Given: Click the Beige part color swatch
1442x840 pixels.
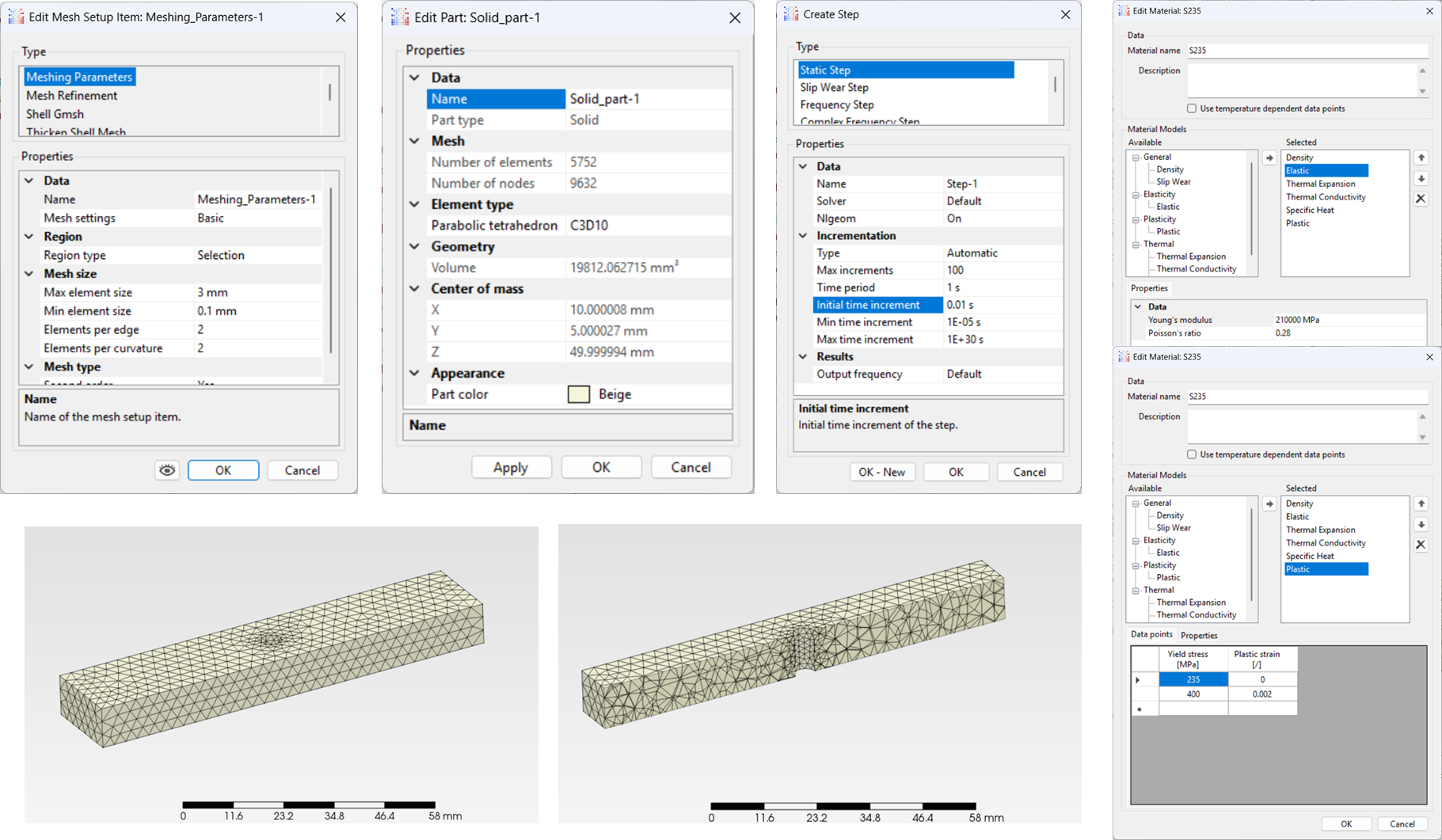Looking at the screenshot, I should coord(579,394).
